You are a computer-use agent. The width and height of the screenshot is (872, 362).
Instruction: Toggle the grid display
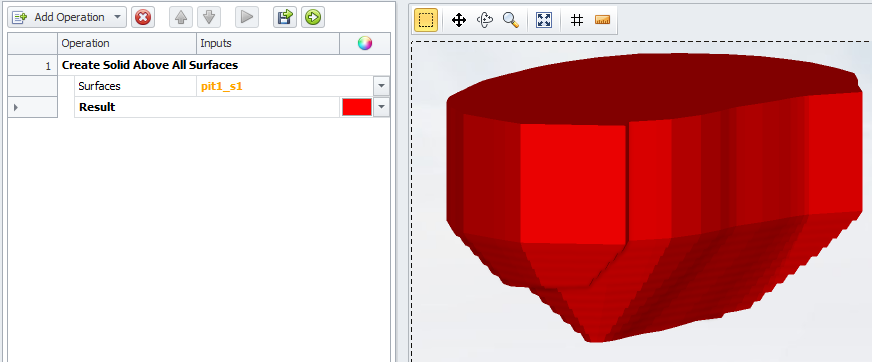tap(577, 21)
